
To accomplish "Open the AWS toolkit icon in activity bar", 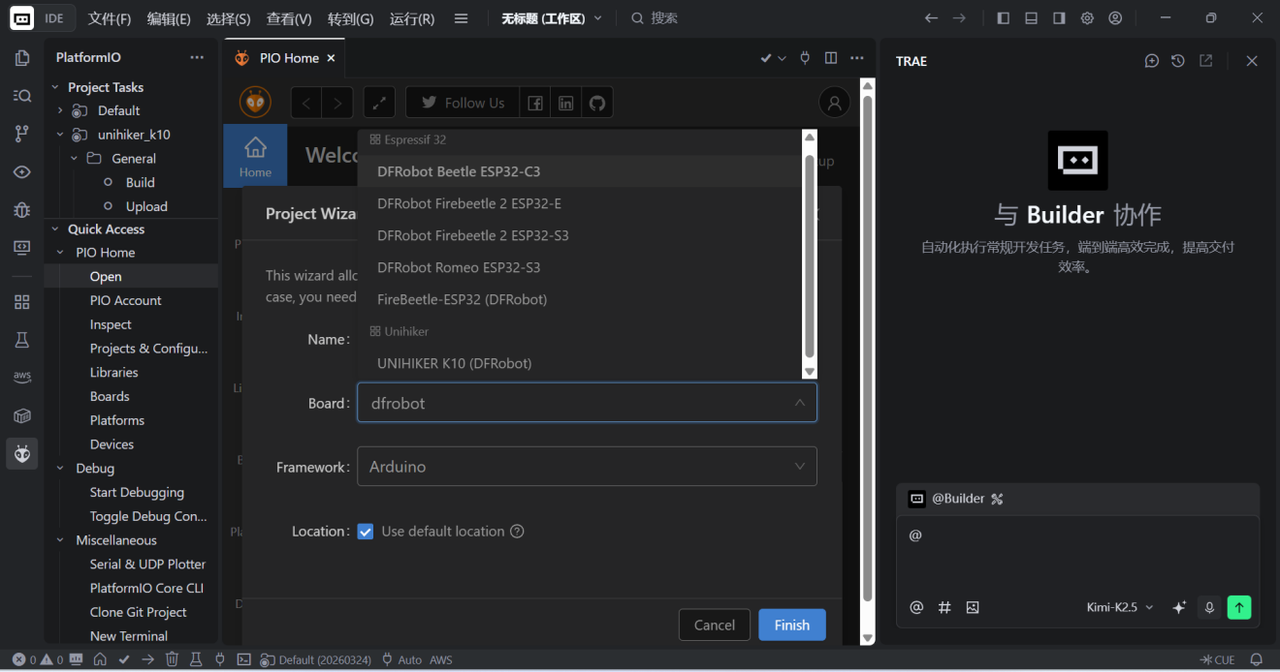I will tap(22, 377).
